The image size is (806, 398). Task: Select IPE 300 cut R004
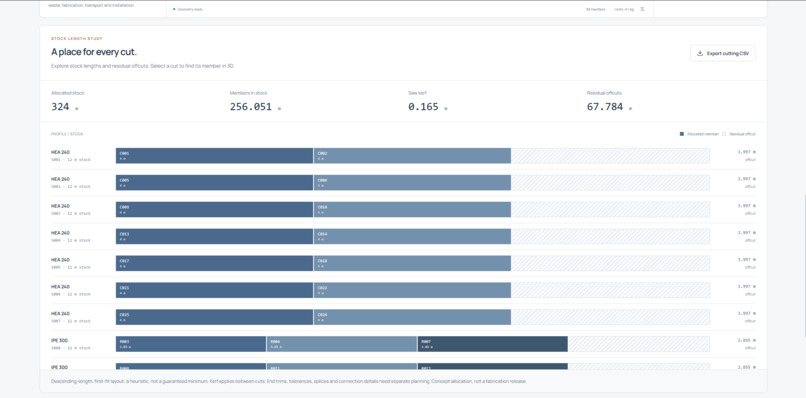tap(342, 344)
